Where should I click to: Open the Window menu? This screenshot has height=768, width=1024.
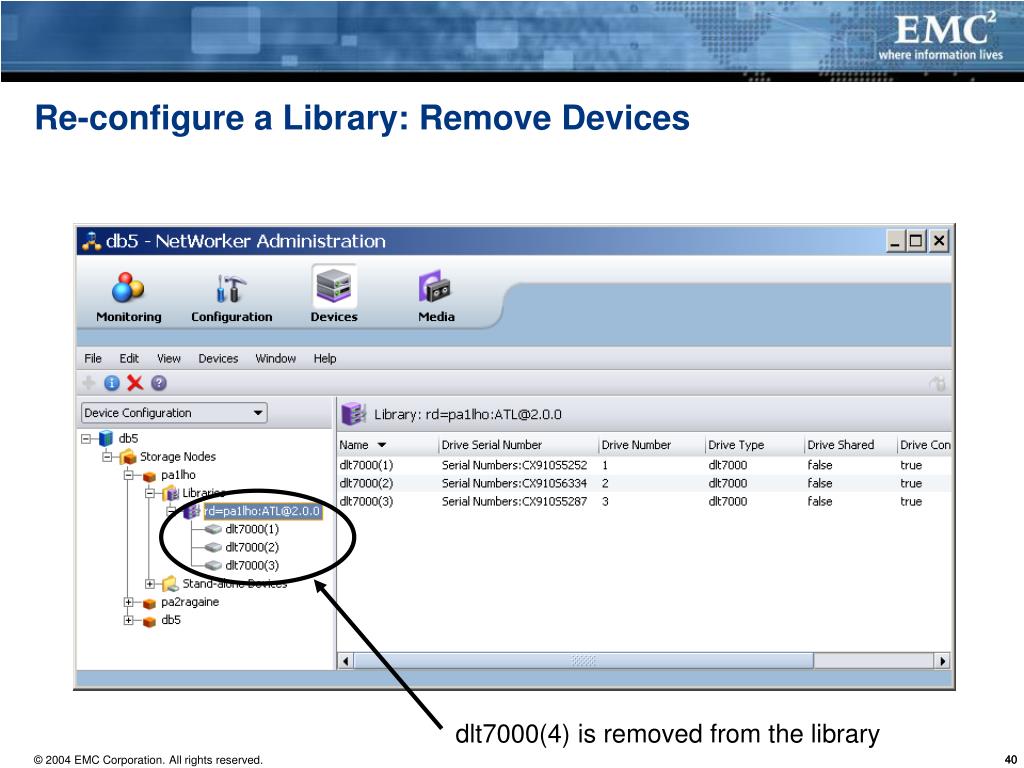pos(276,359)
